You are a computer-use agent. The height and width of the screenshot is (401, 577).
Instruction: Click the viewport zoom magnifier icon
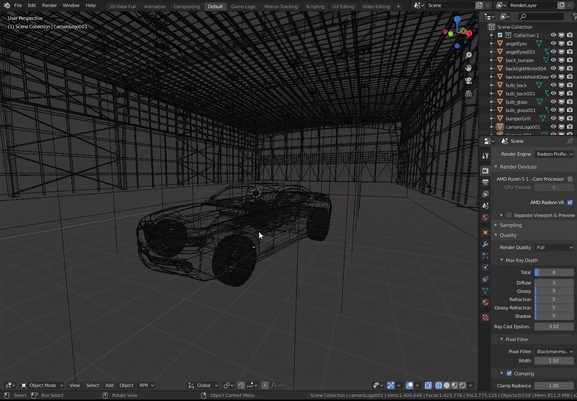coord(468,55)
